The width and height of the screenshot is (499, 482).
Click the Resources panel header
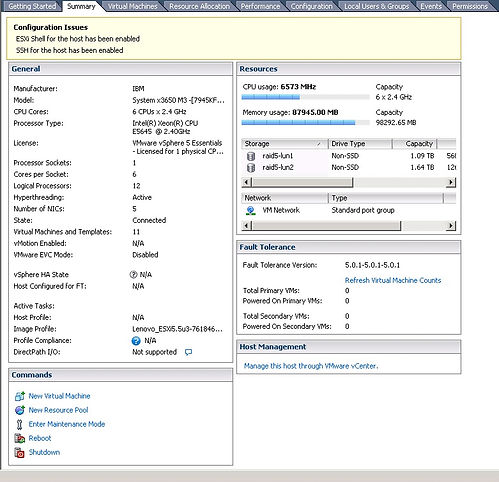(349, 69)
